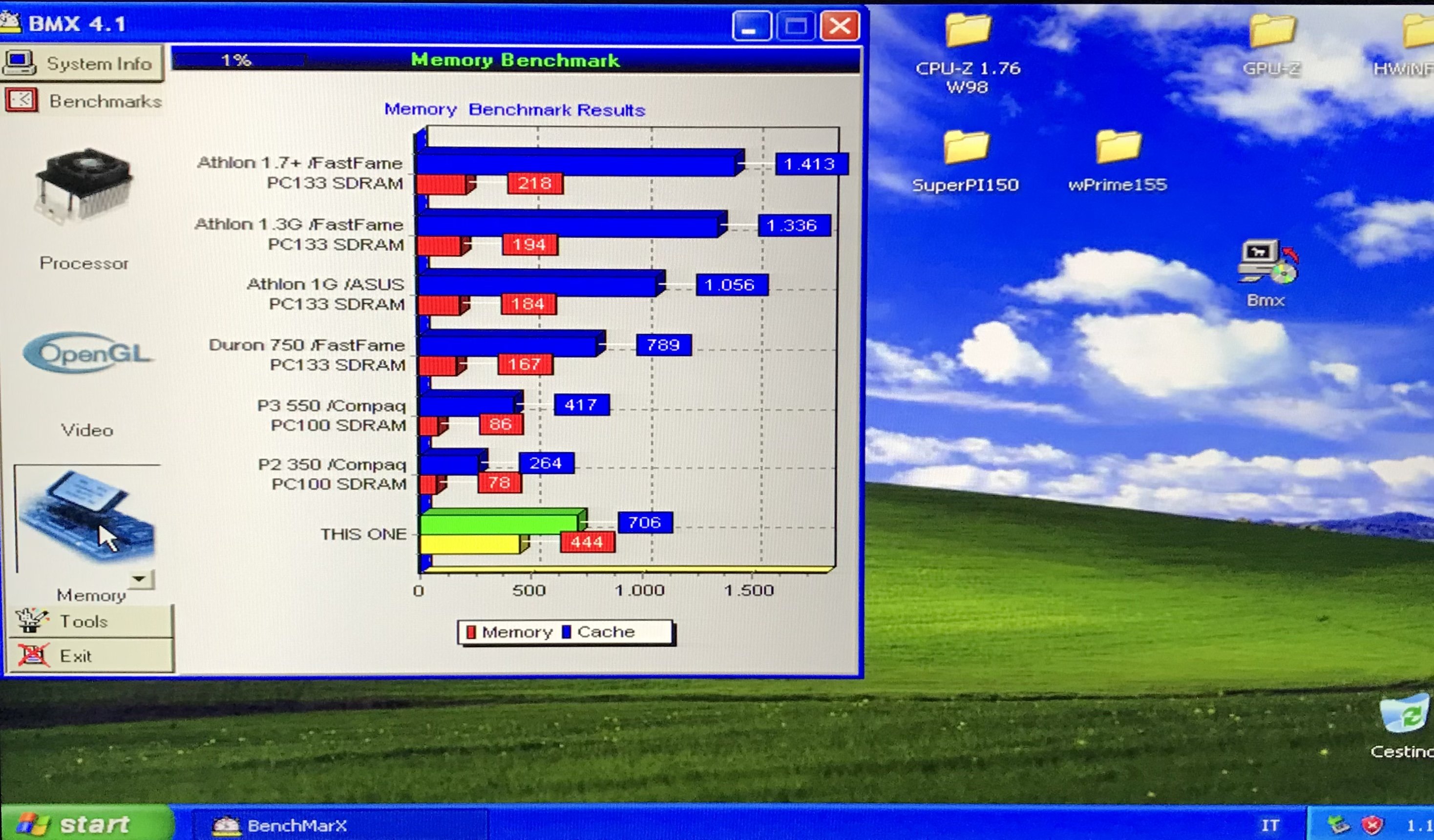Open the Cestino recycle bin icon
1434x840 pixels.
click(1404, 714)
